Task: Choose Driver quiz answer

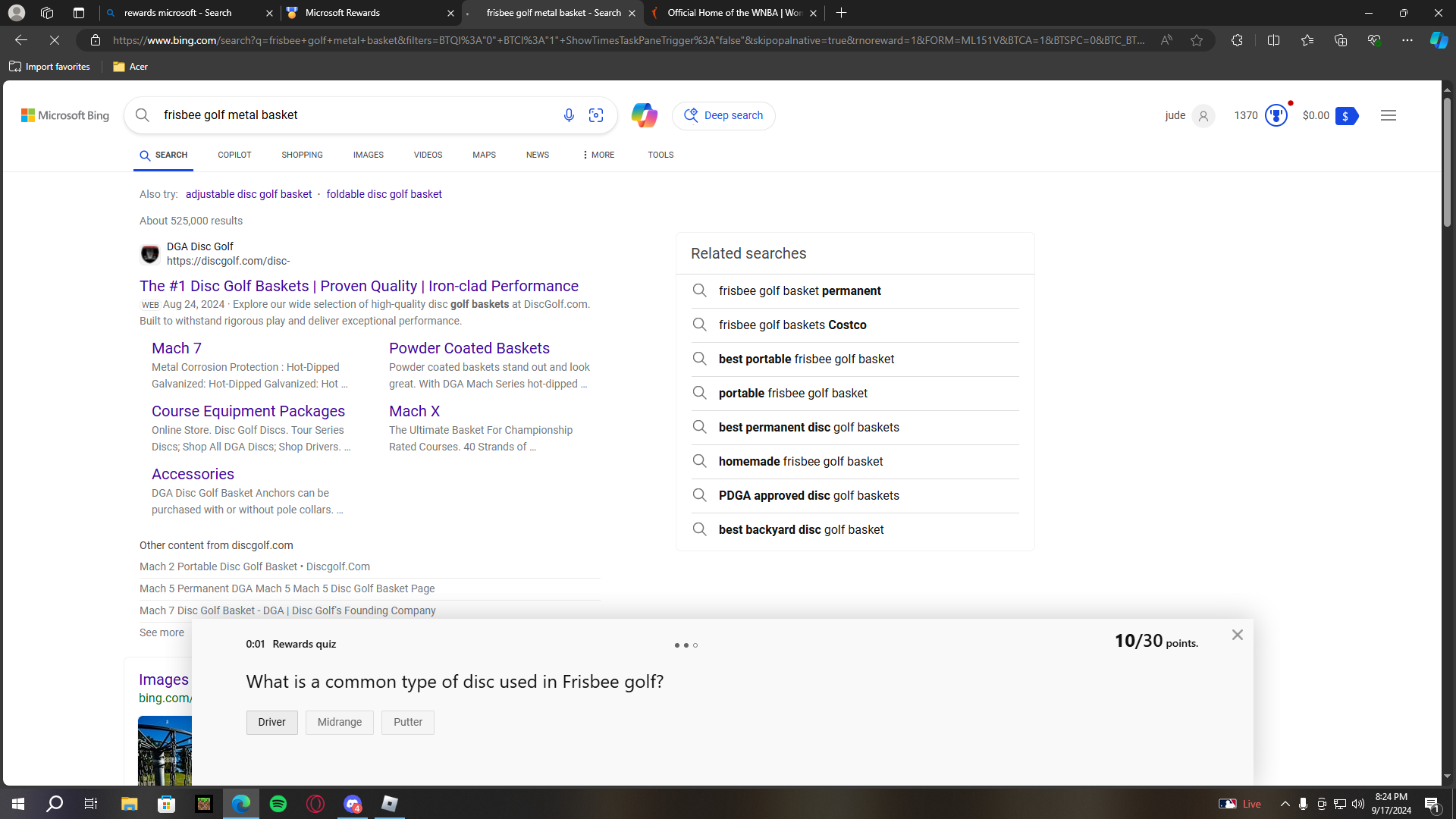Action: [271, 722]
